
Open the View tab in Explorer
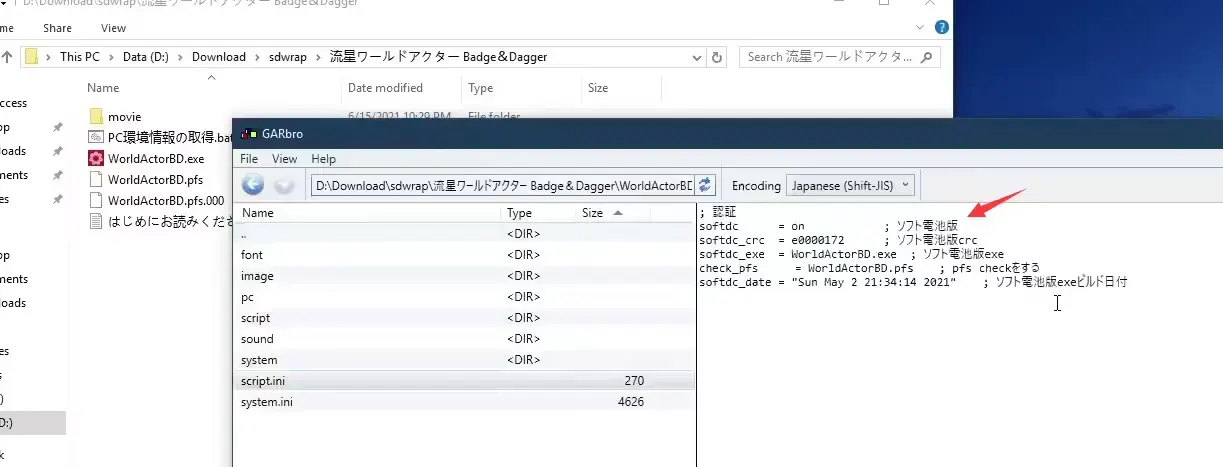coord(113,28)
